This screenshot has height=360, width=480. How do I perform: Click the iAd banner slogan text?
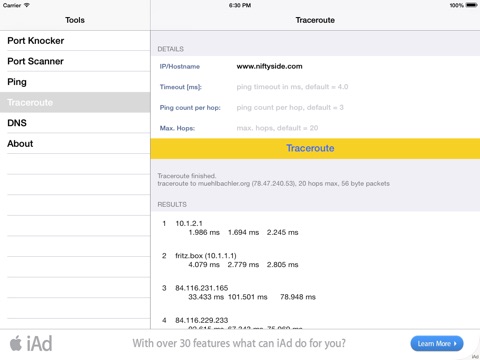click(x=239, y=343)
